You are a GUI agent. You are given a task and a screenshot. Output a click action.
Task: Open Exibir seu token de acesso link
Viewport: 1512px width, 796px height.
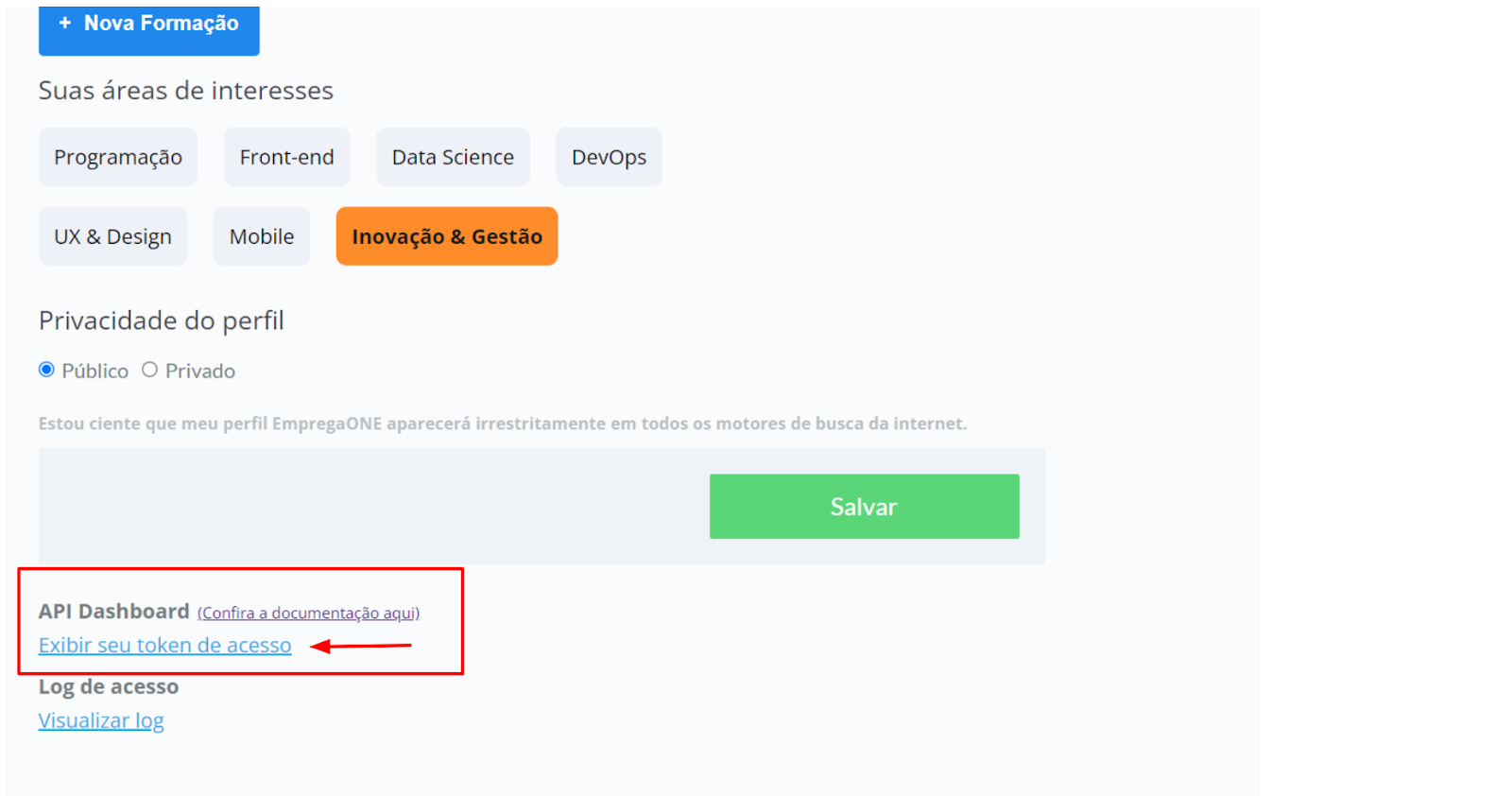point(163,645)
